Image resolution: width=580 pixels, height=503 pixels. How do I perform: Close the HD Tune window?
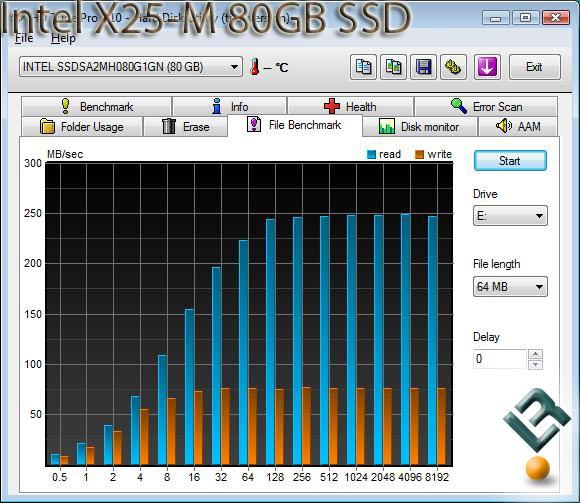click(x=556, y=18)
